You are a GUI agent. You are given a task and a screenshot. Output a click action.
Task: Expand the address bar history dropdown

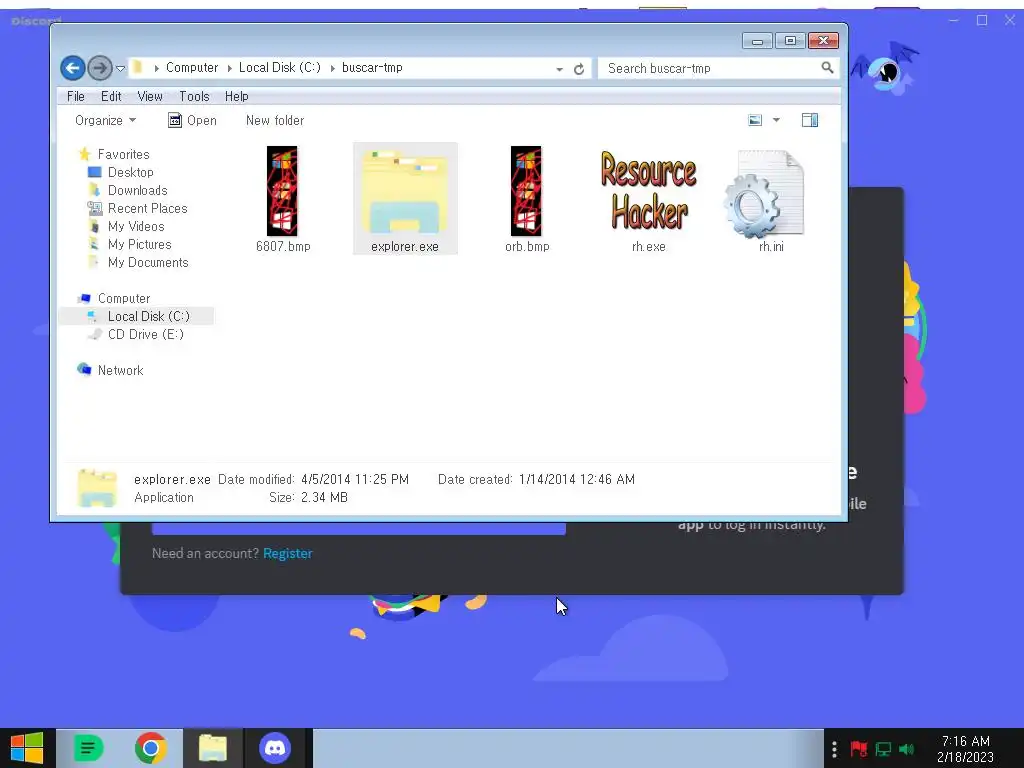560,69
